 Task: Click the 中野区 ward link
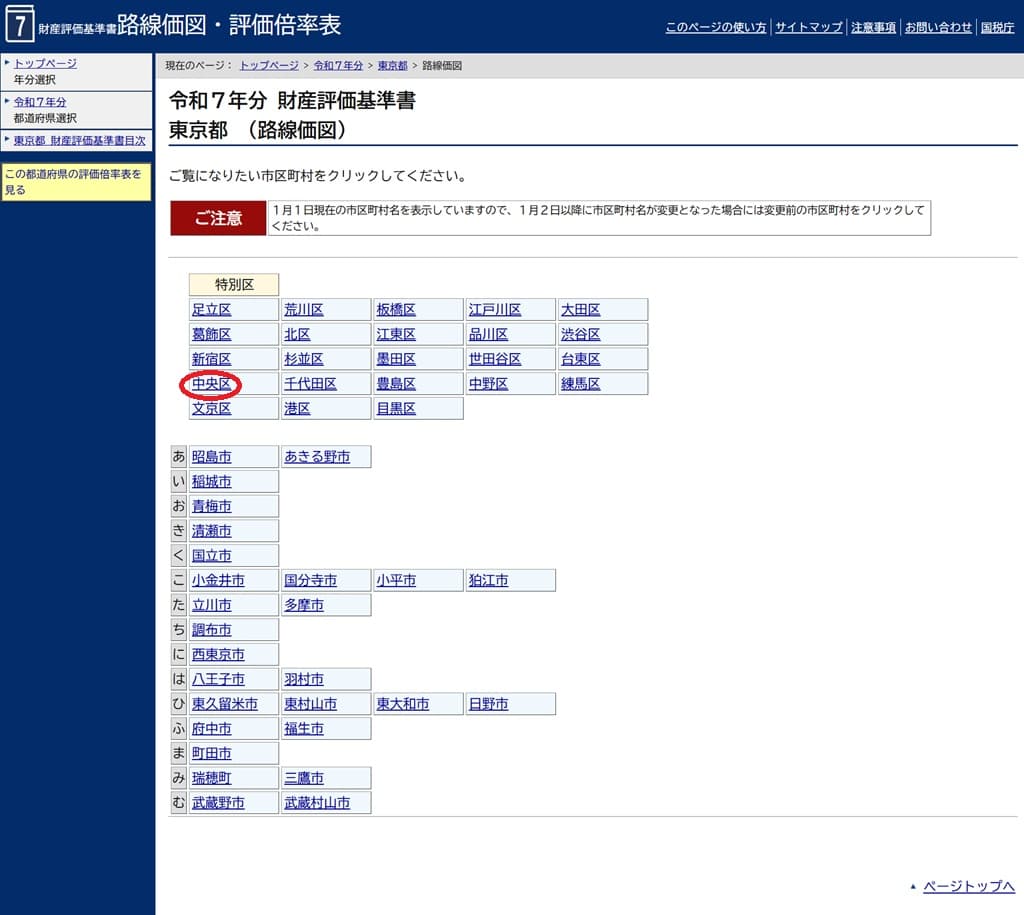tap(488, 384)
